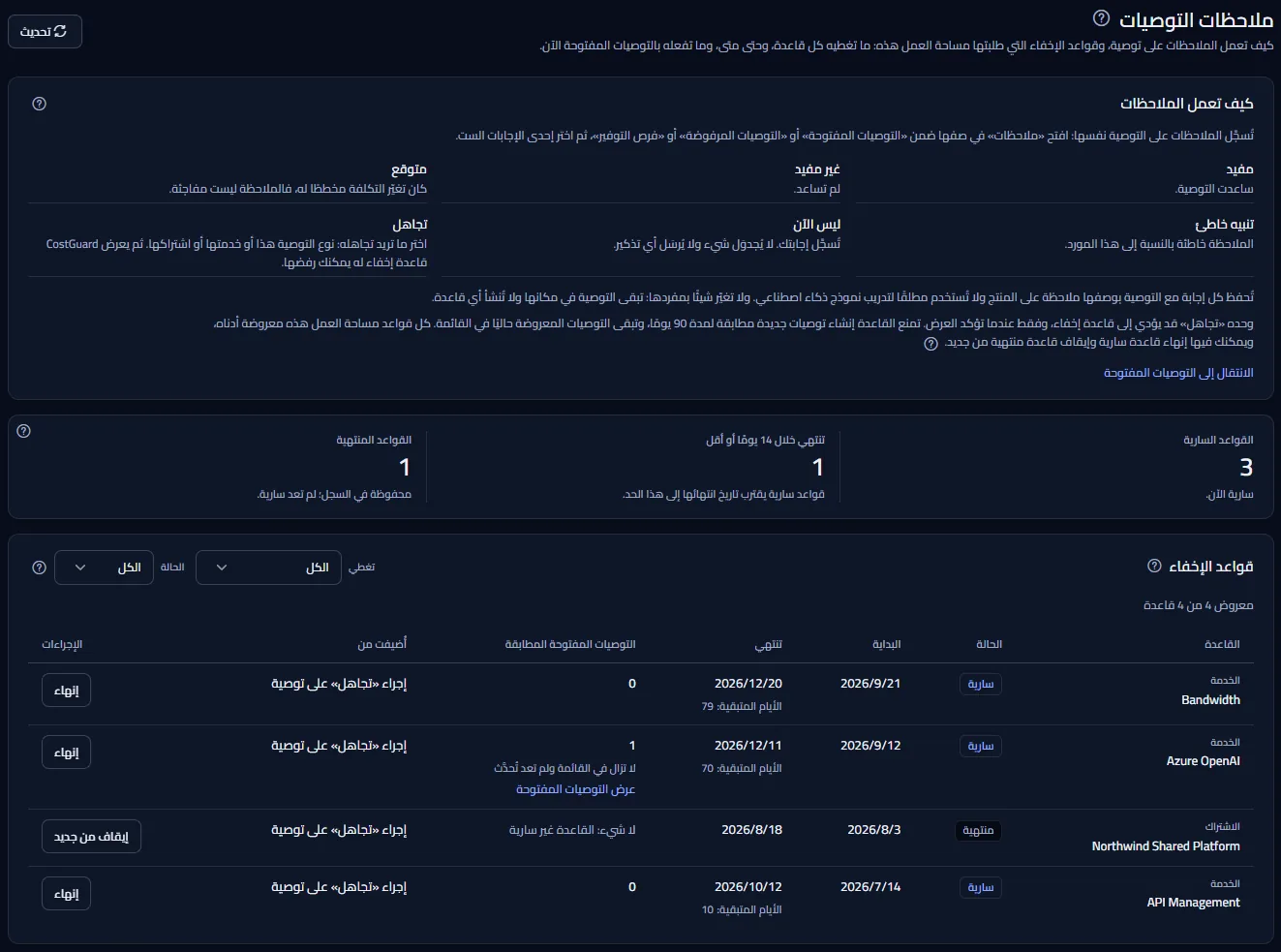Click the help icon beside ملاحظات التوصيات title
Screen dimensions: 1281x952
tap(1101, 18)
